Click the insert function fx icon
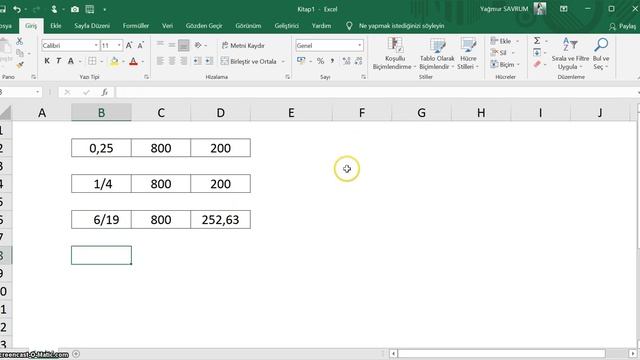 tap(104, 92)
